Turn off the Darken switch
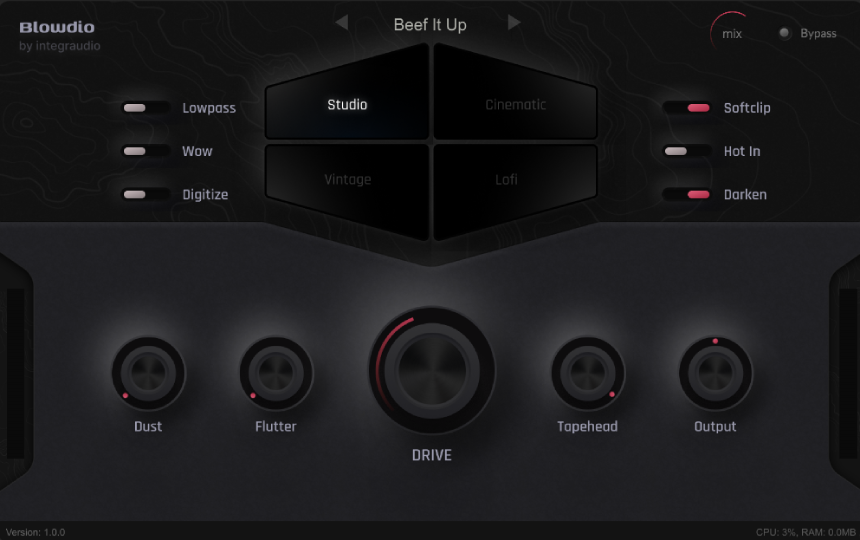 [687, 195]
